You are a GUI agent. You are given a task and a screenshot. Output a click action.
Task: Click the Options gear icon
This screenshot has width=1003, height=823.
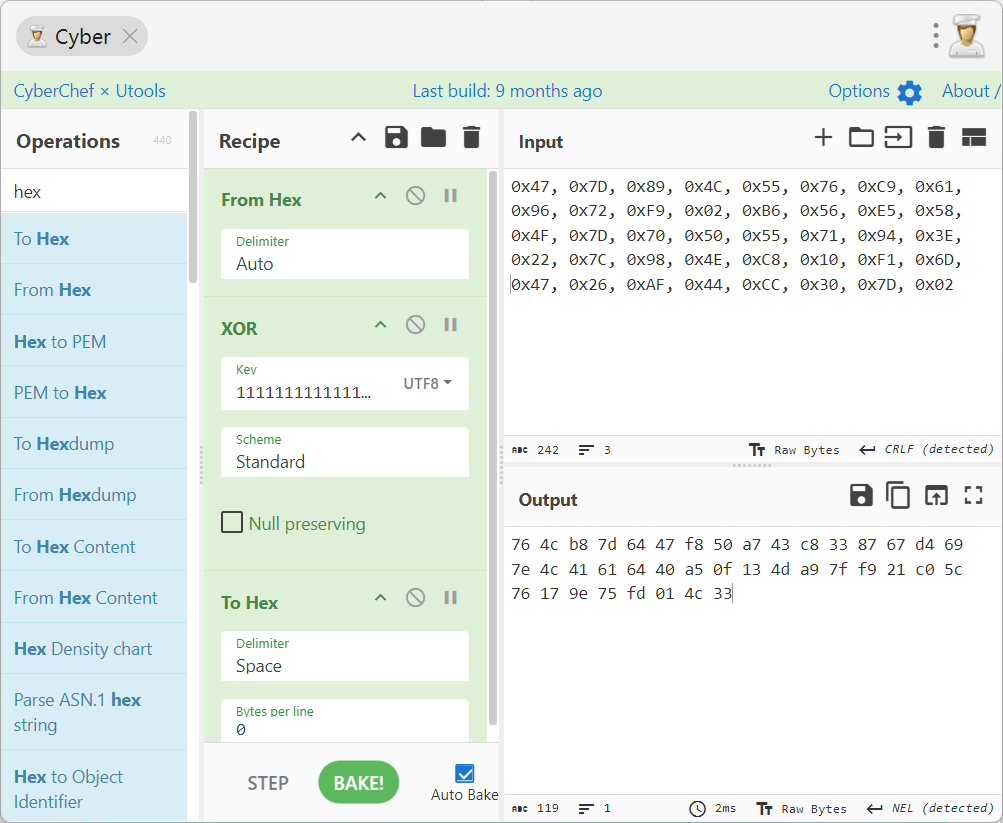pyautogui.click(x=909, y=93)
